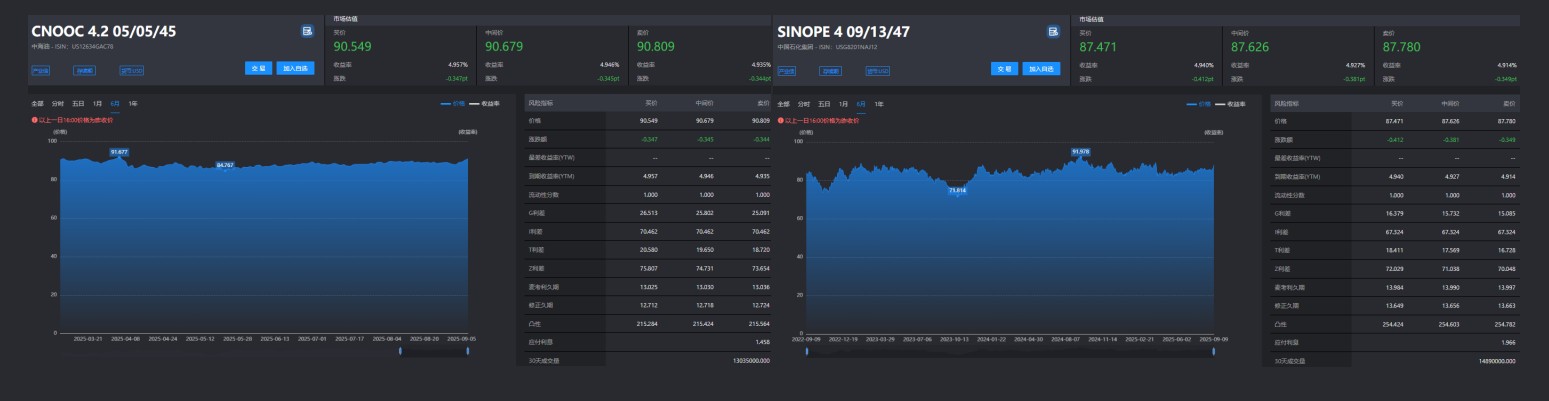Click CNOOC's large green 90.679 mid price
This screenshot has height=401, width=1549.
pos(505,47)
